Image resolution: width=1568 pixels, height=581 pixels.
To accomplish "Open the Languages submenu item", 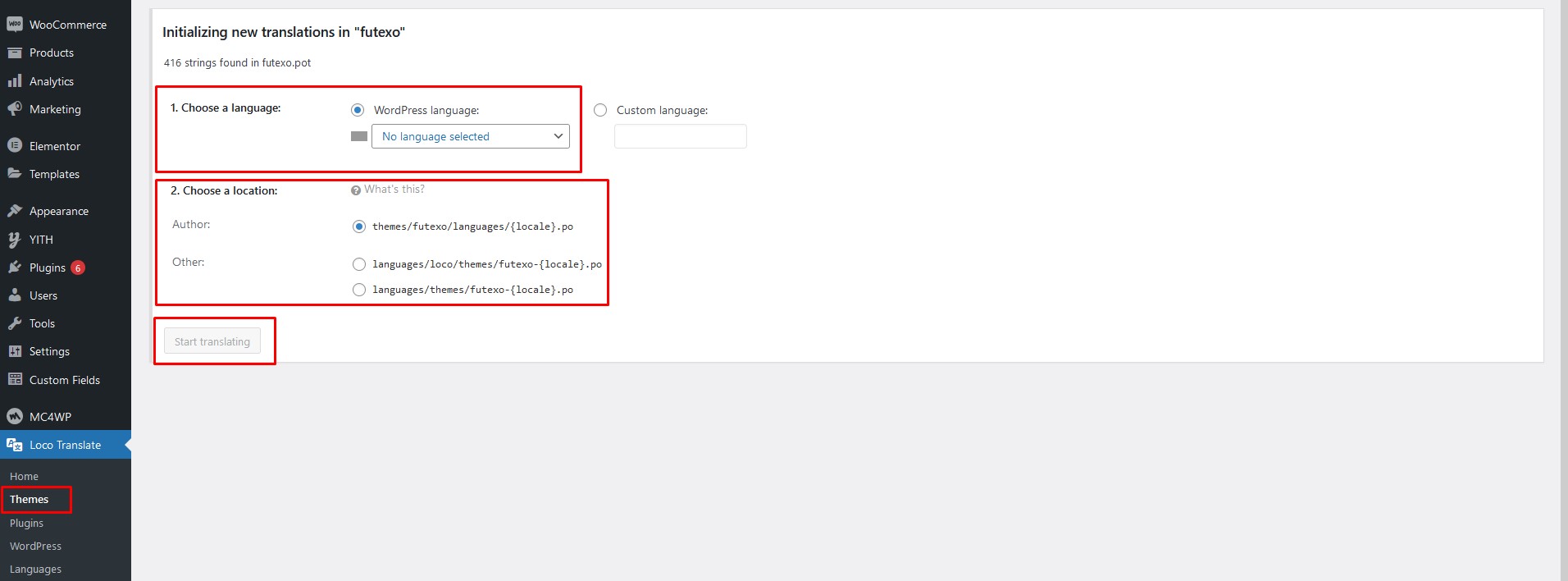I will coord(35,569).
